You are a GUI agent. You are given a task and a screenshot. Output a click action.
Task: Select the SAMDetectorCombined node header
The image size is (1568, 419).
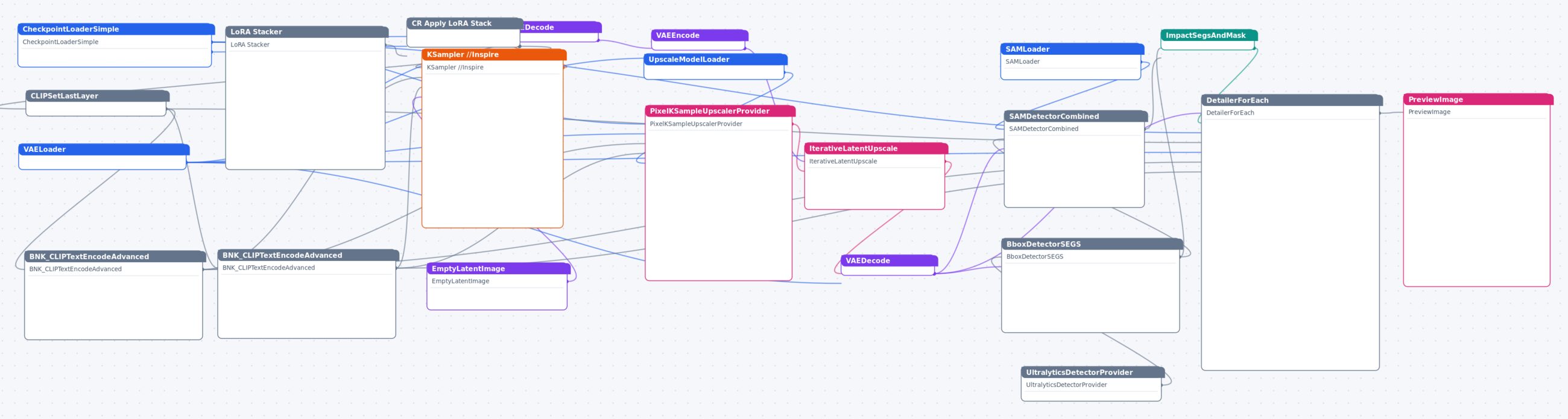[x=1075, y=116]
